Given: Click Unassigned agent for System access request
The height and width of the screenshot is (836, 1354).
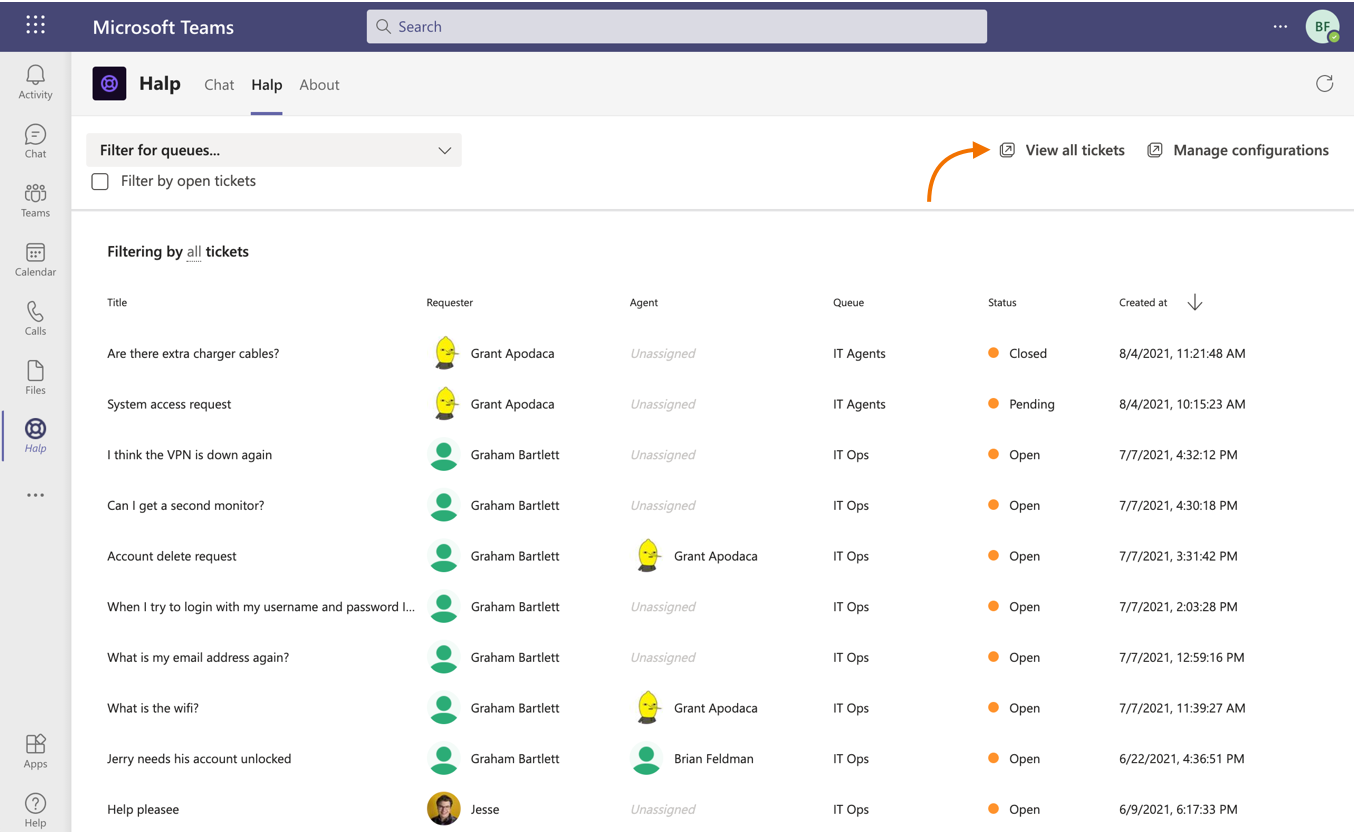Looking at the screenshot, I should [662, 404].
